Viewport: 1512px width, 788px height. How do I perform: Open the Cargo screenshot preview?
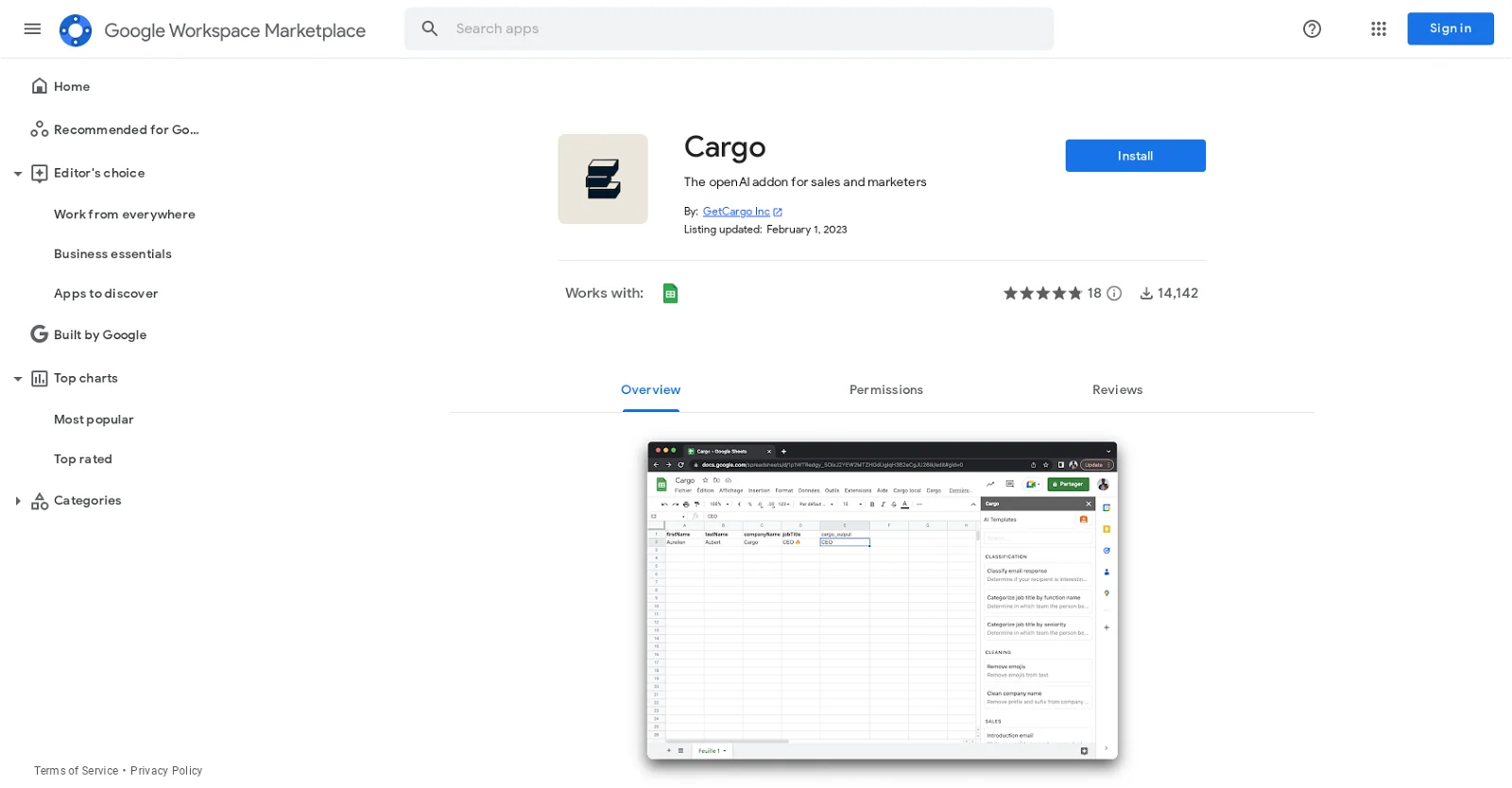point(882,601)
